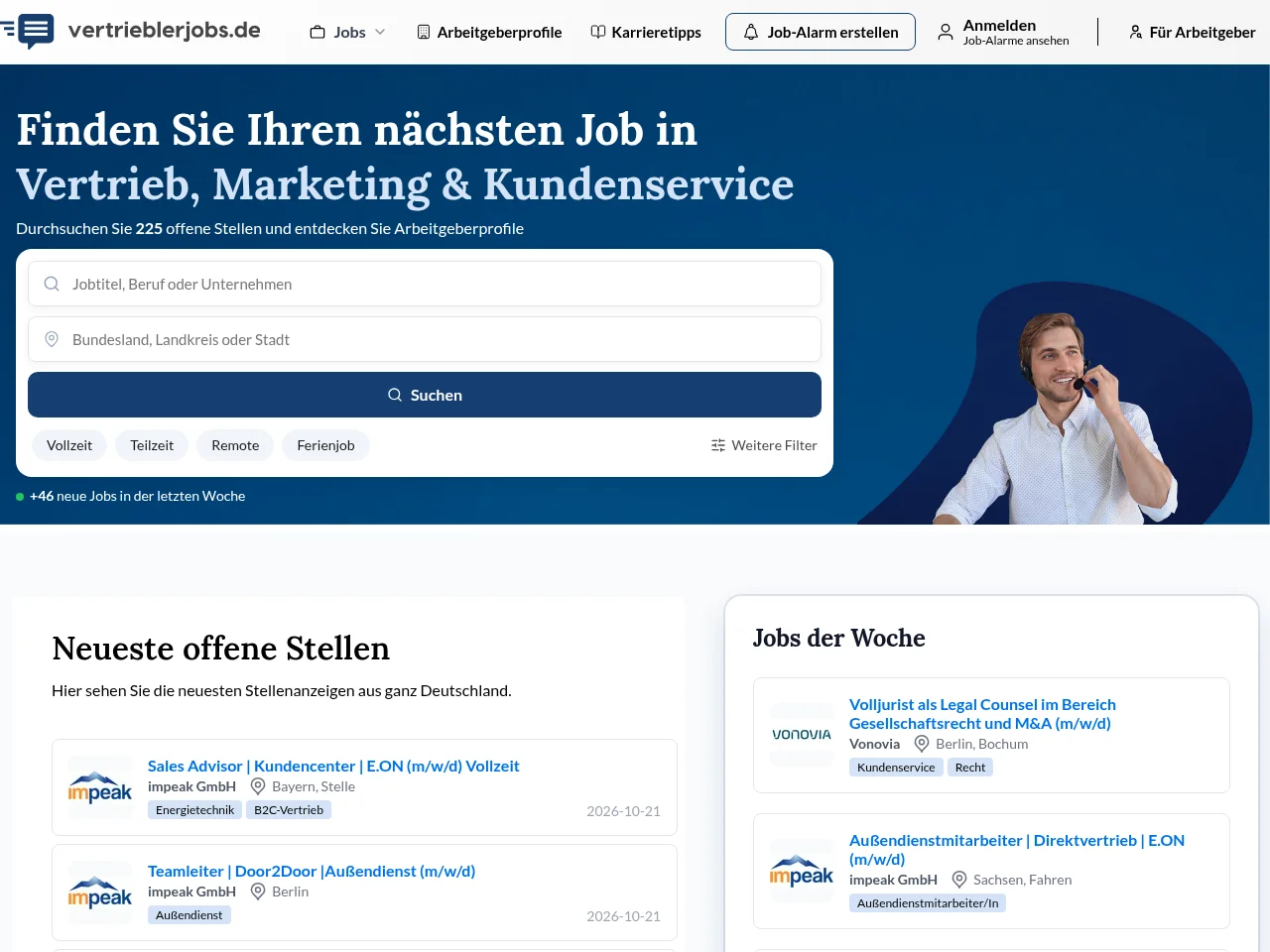Toggle the Remote filter chip

click(x=235, y=445)
